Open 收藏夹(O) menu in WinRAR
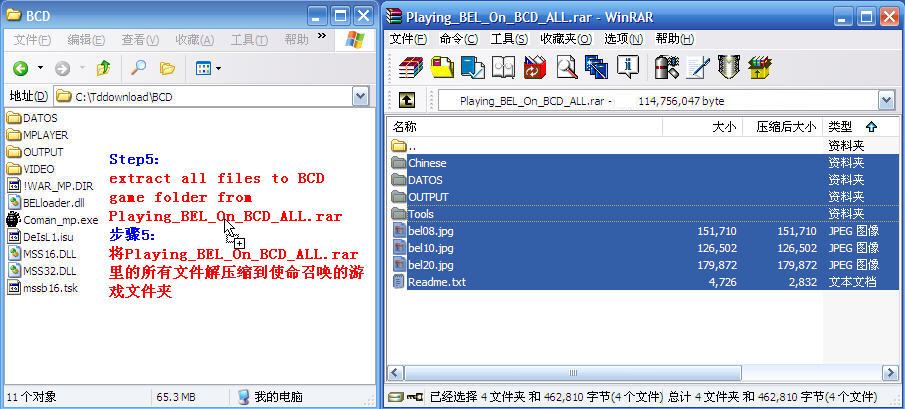Screen dimensions: 905x409 566,39
